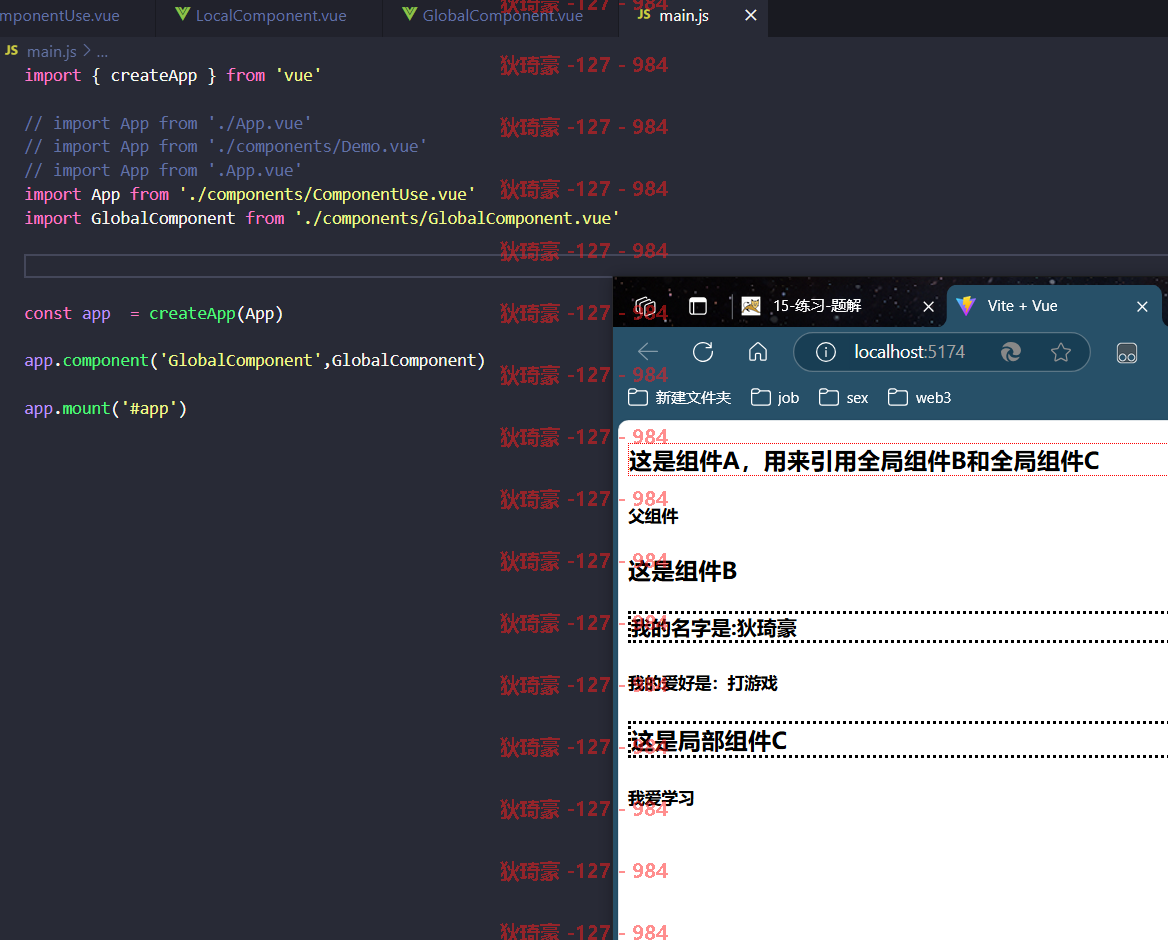The height and width of the screenshot is (940, 1168).
Task: Click the './components/ComponentUse.vue' import path
Action: click(327, 194)
